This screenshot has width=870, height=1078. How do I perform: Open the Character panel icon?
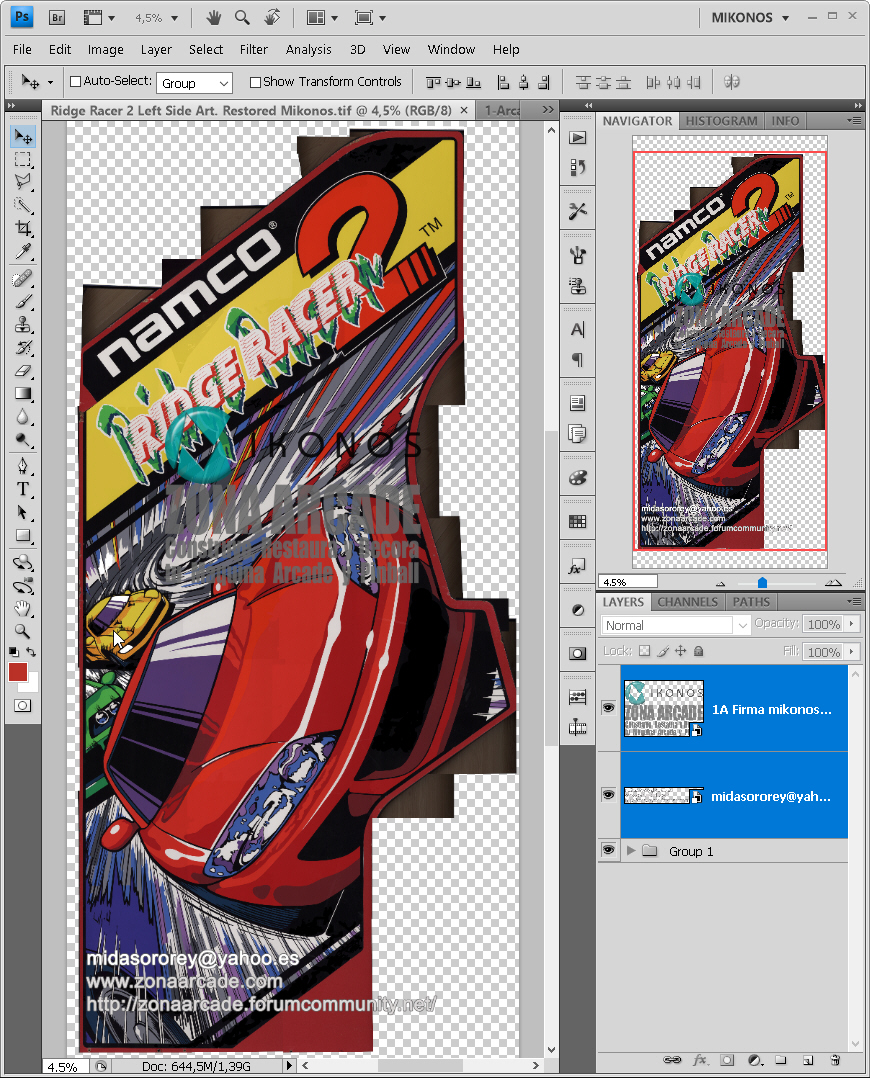pos(578,330)
